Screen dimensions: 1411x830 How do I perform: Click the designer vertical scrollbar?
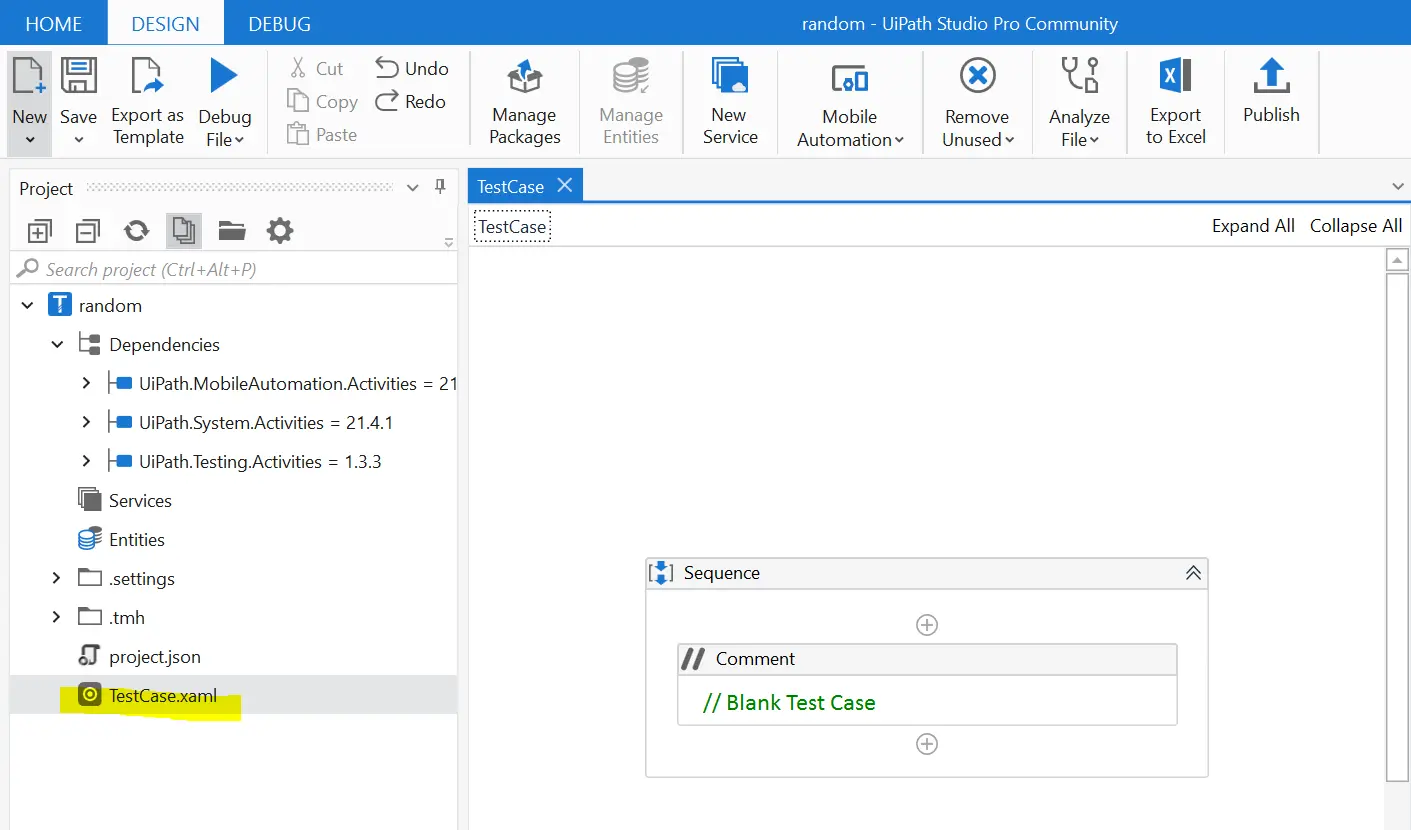click(1397, 520)
